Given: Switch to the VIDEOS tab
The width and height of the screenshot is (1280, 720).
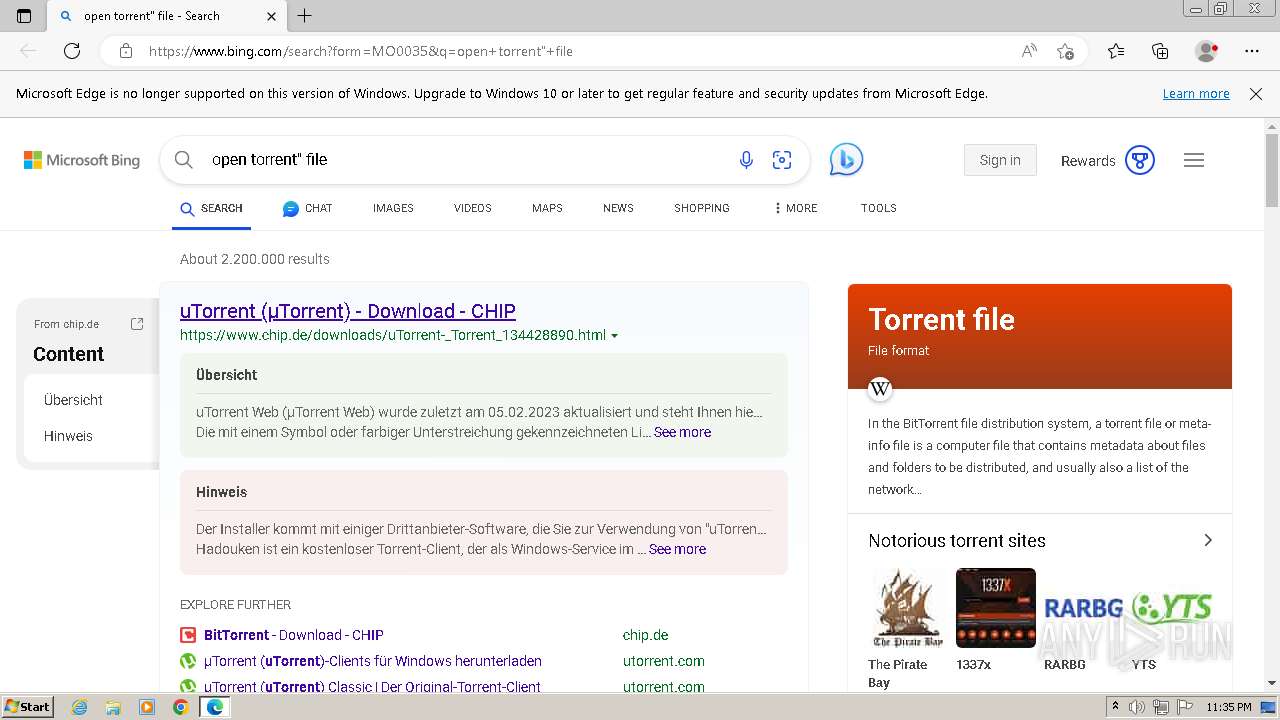Looking at the screenshot, I should point(473,209).
